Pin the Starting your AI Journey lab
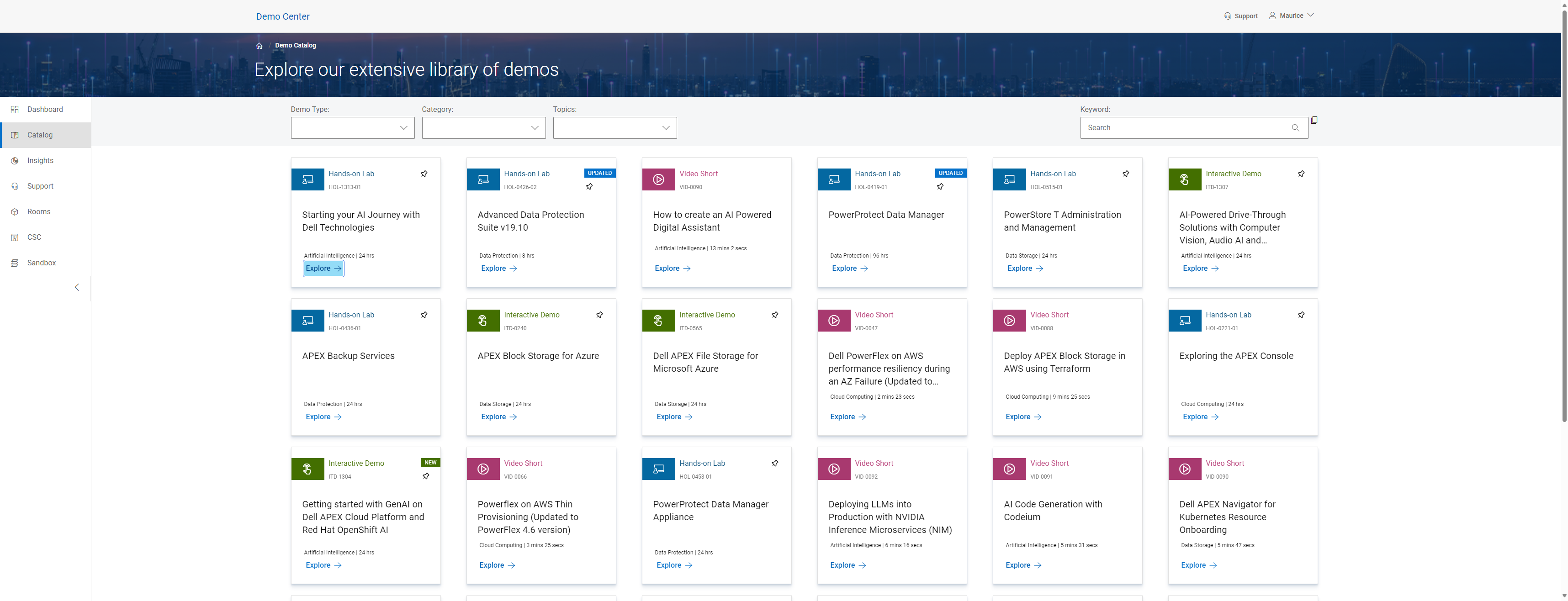Viewport: 1568px width, 601px height. (x=424, y=174)
